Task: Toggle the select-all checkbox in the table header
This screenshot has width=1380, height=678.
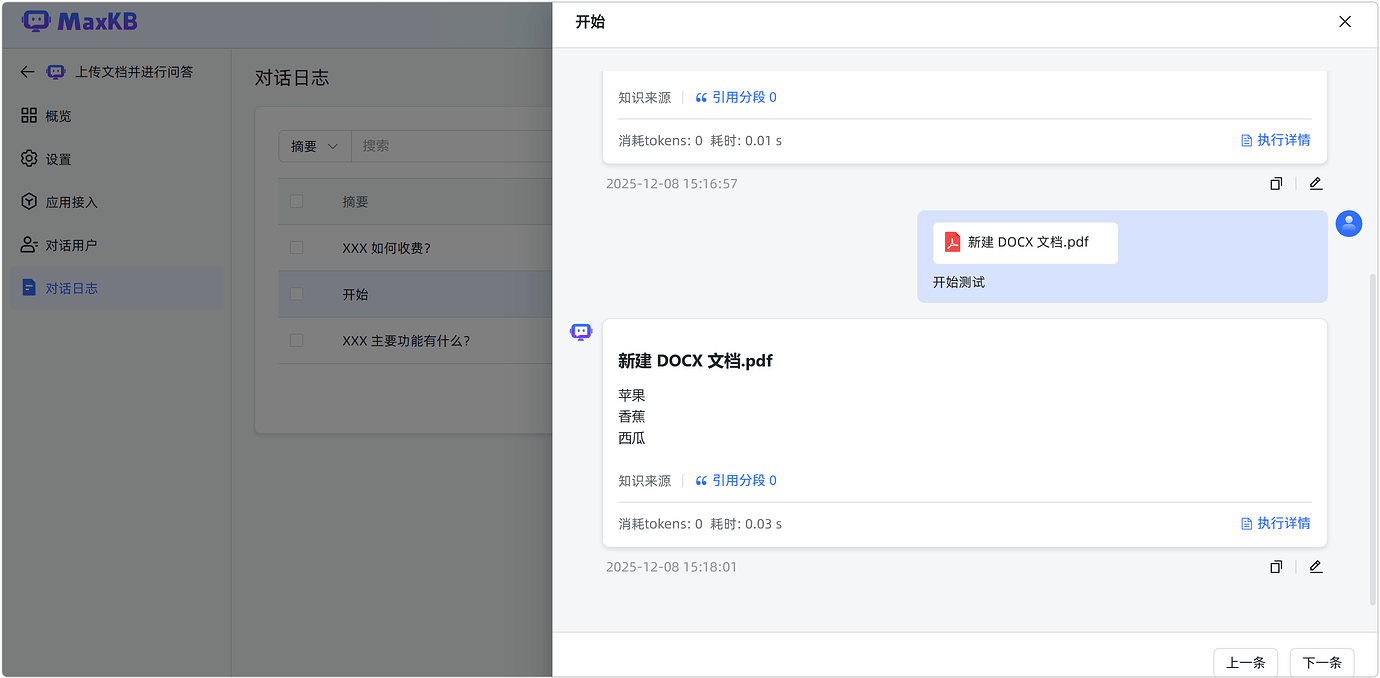Action: pyautogui.click(x=296, y=201)
